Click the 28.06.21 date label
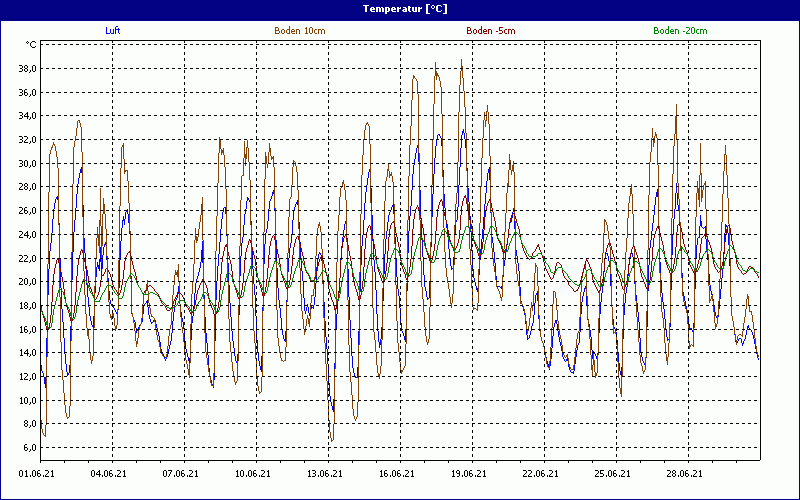Image resolution: width=800 pixels, height=500 pixels. point(685,474)
